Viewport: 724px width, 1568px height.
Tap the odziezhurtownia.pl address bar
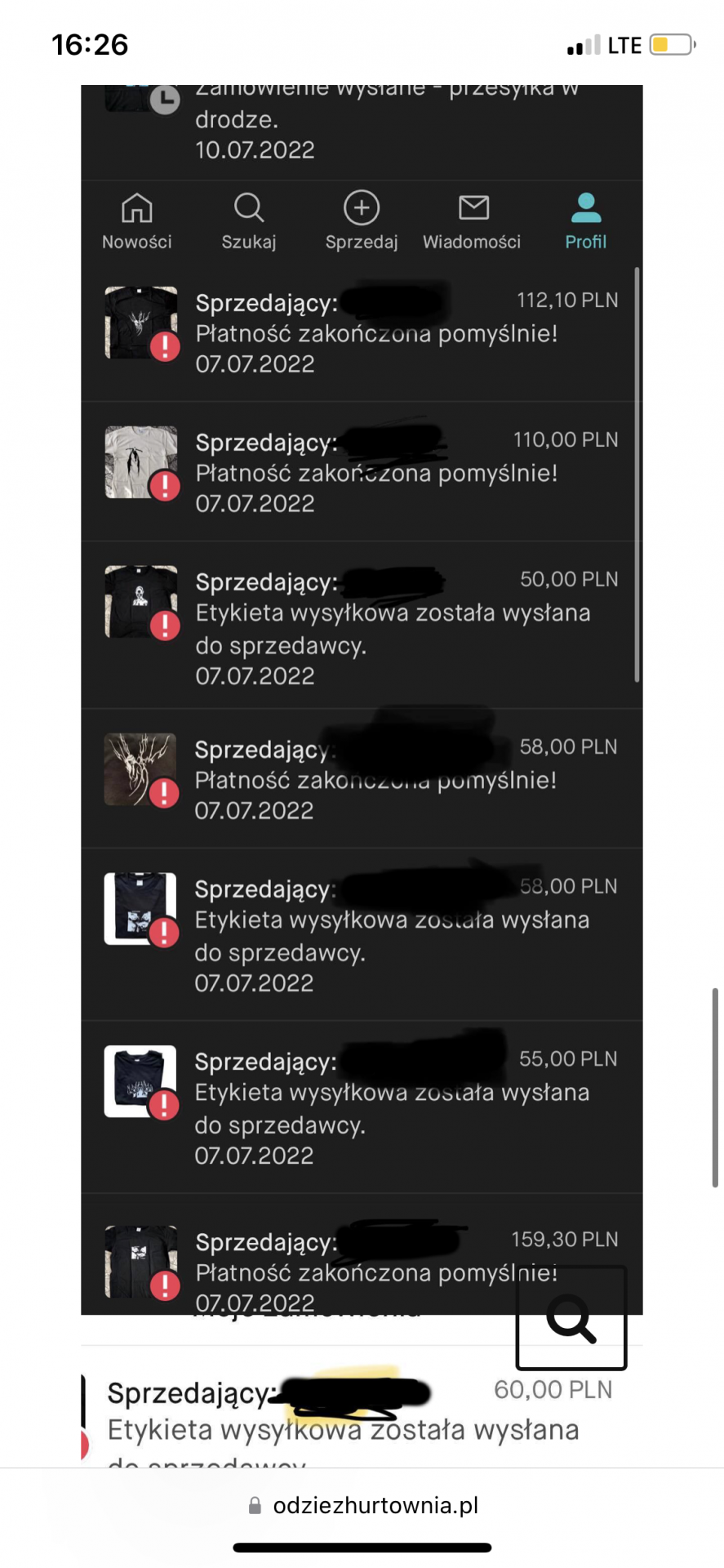pos(362,1505)
